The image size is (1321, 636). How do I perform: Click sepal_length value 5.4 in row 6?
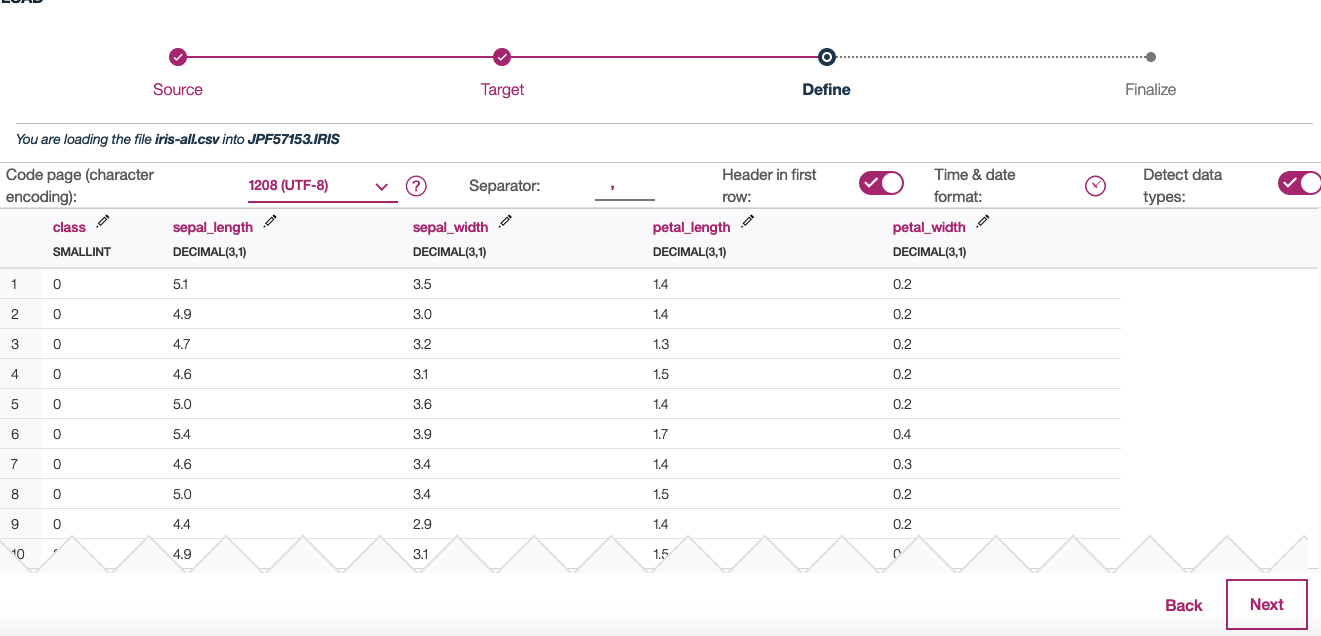182,434
